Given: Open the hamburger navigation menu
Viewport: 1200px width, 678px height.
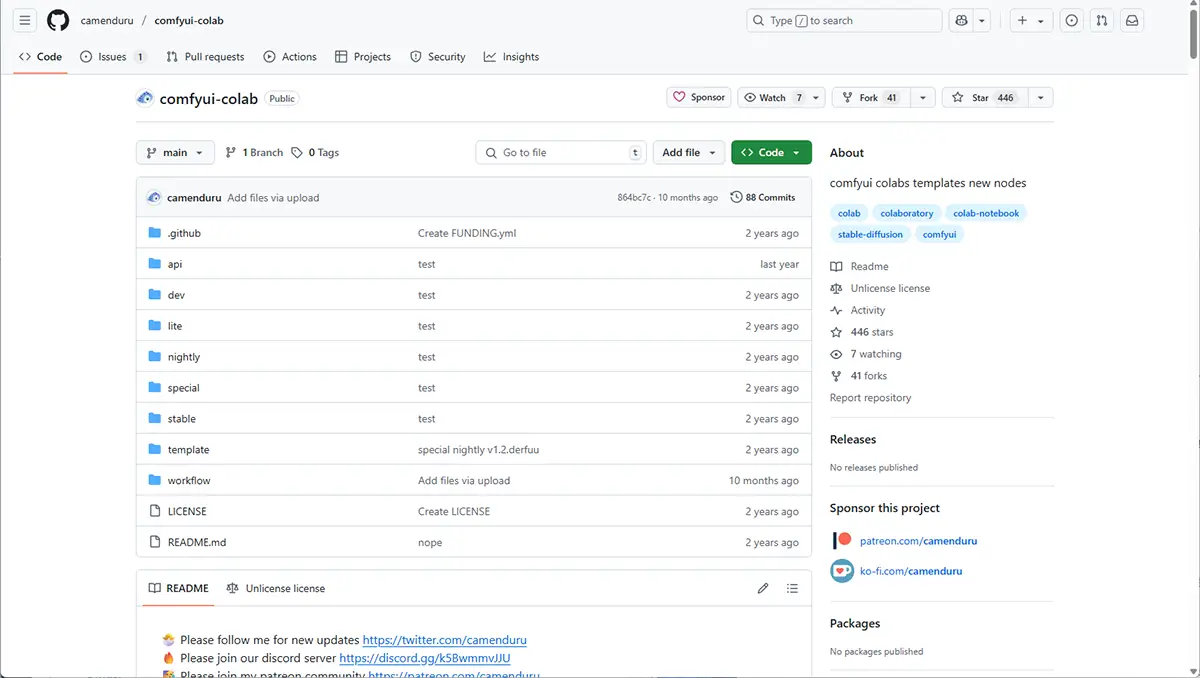Looking at the screenshot, I should (x=25, y=20).
